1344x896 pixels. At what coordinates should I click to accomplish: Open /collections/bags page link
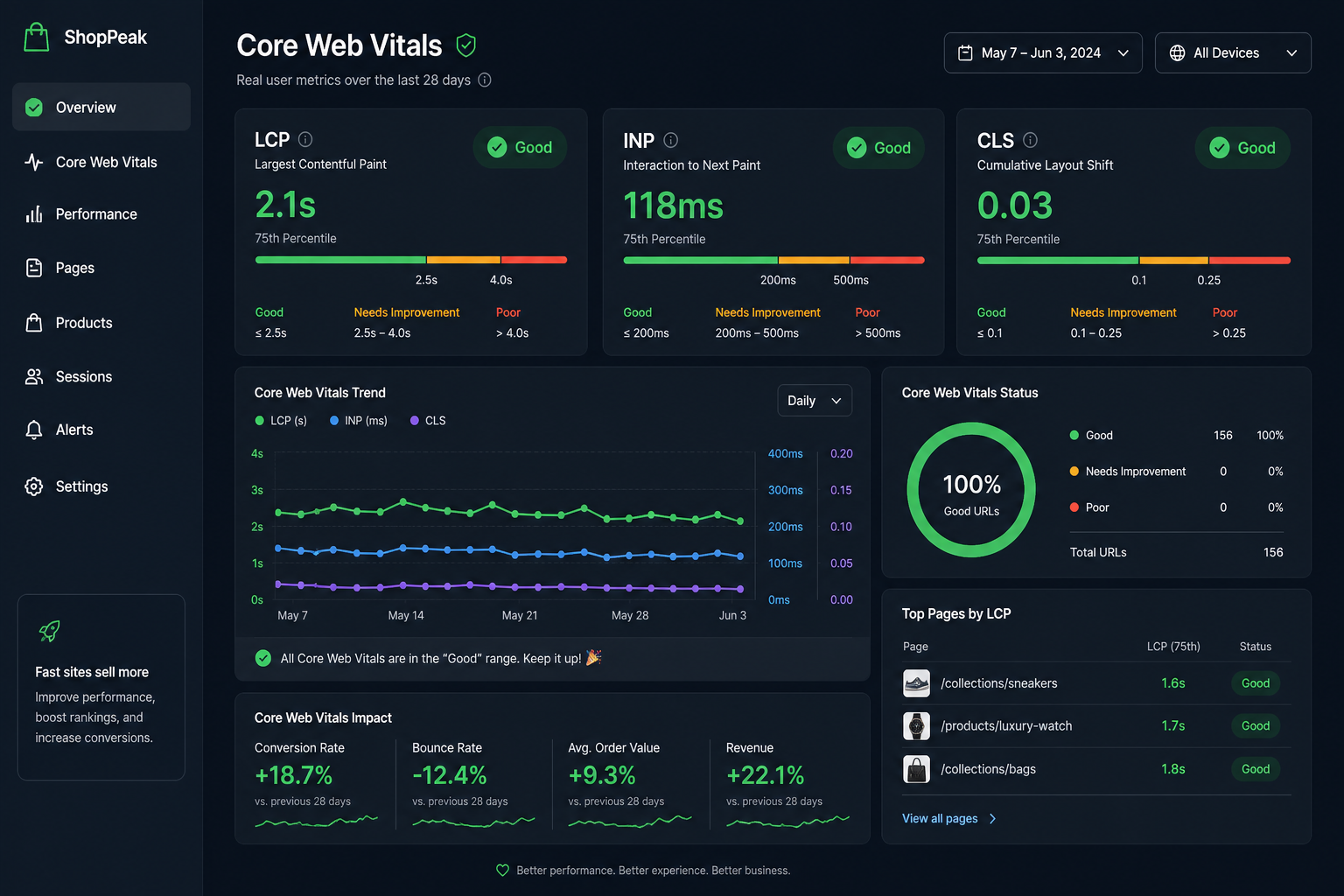click(x=988, y=769)
